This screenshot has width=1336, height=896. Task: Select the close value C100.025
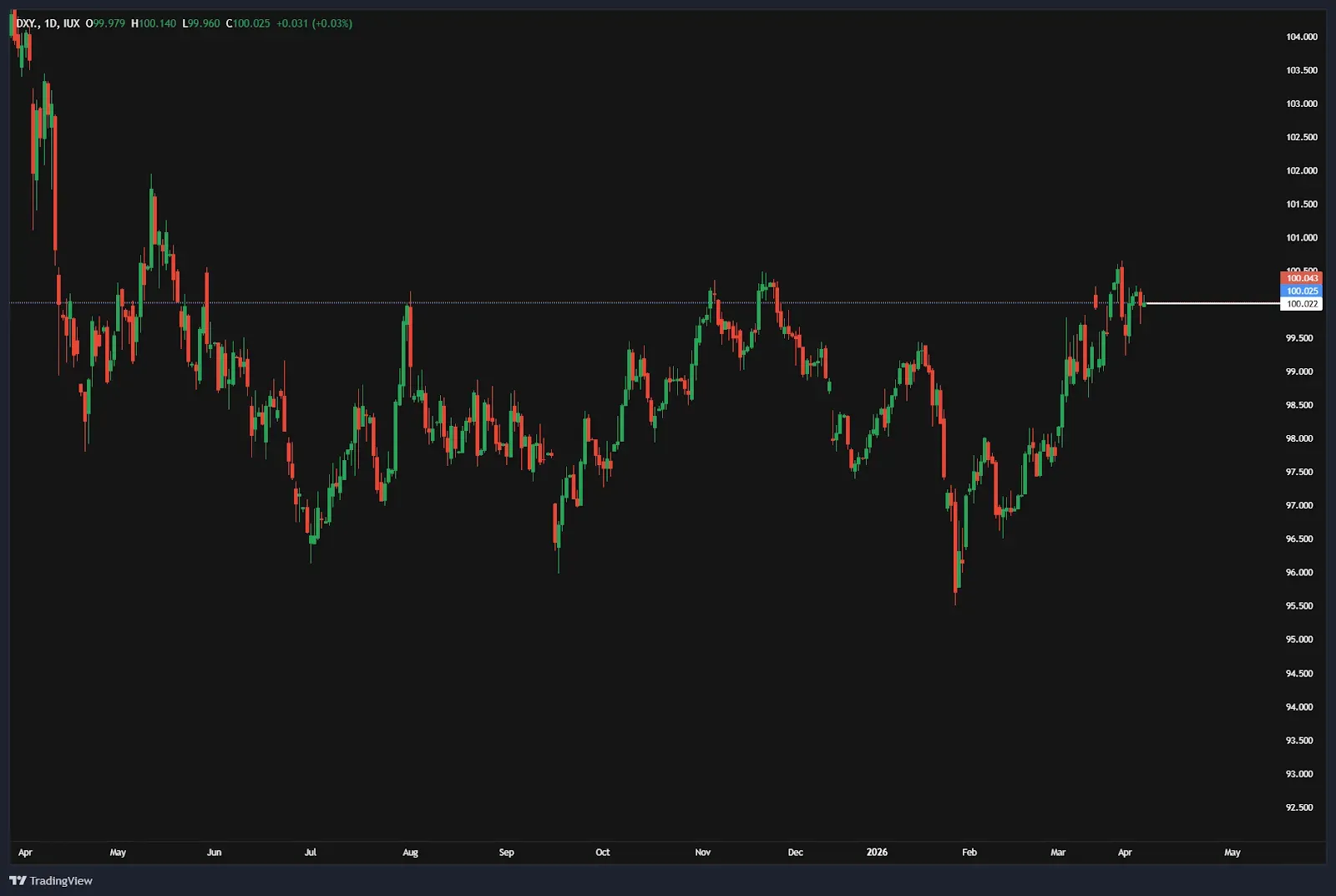[248, 23]
